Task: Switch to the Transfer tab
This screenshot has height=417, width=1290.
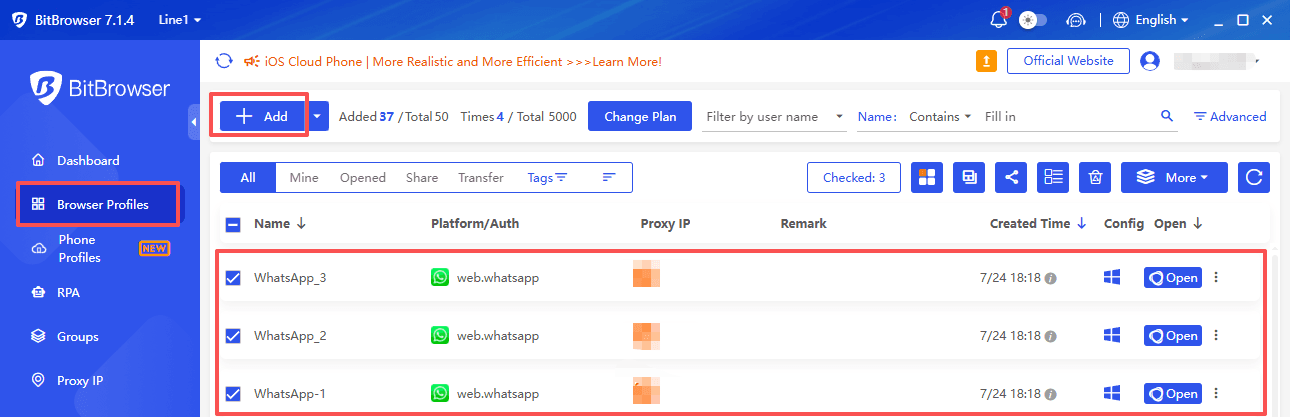Action: point(481,177)
